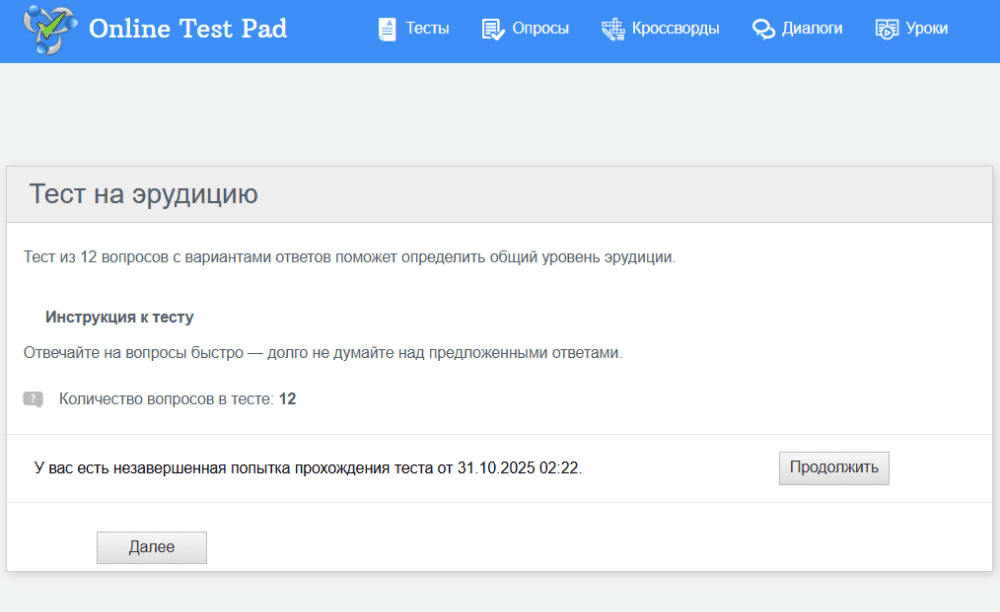Click the test description about 12 questions
Viewport: 1000px width, 612px height.
(349, 257)
